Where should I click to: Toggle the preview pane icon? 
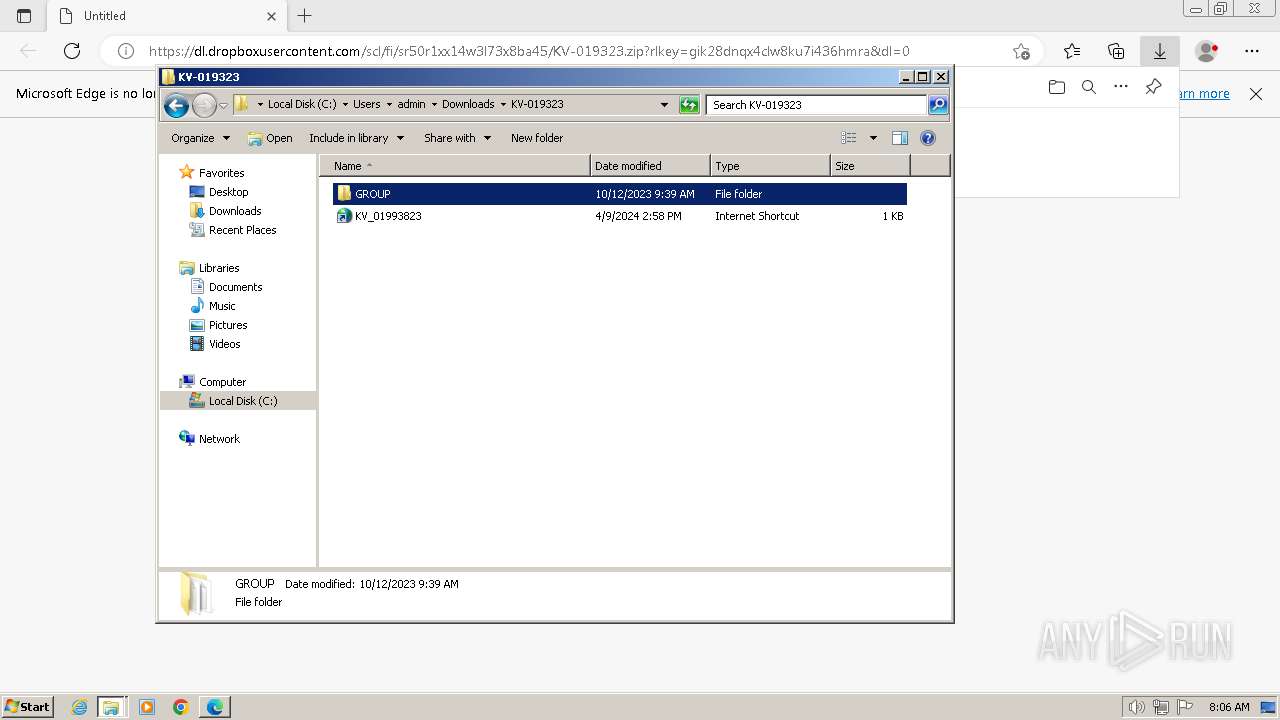(x=900, y=138)
